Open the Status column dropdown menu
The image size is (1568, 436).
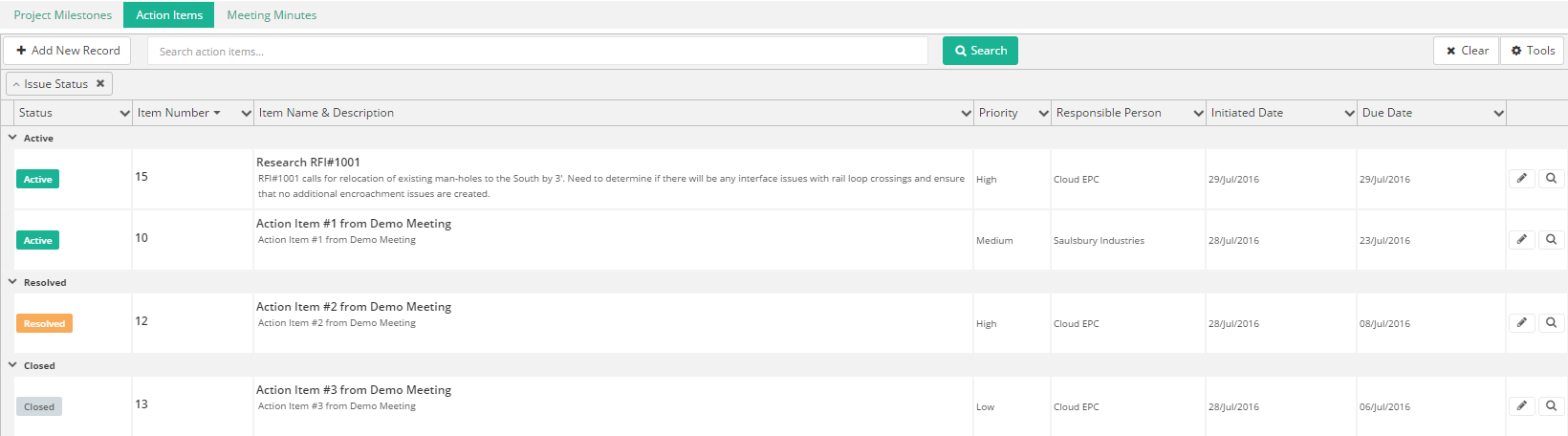[124, 113]
